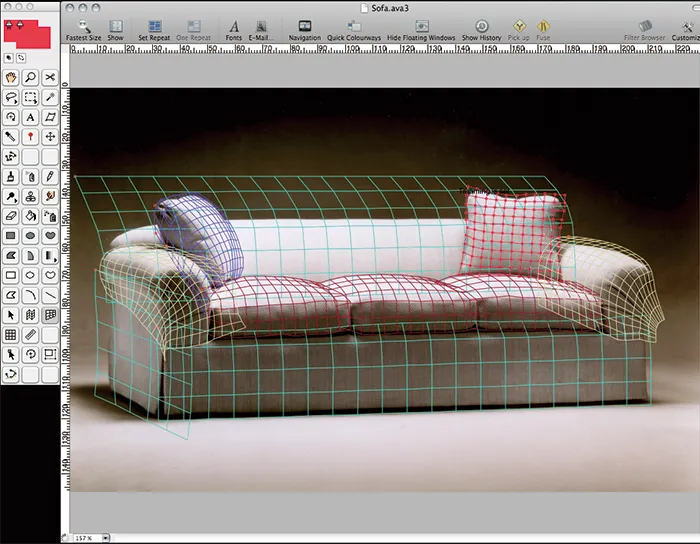
Task: Click One Repeat in the toolbar
Action: coord(193,31)
